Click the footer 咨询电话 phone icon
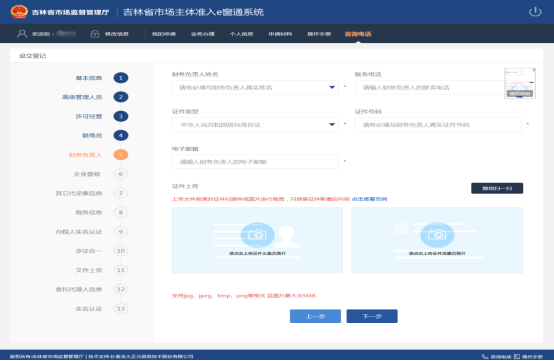 click(x=485, y=356)
